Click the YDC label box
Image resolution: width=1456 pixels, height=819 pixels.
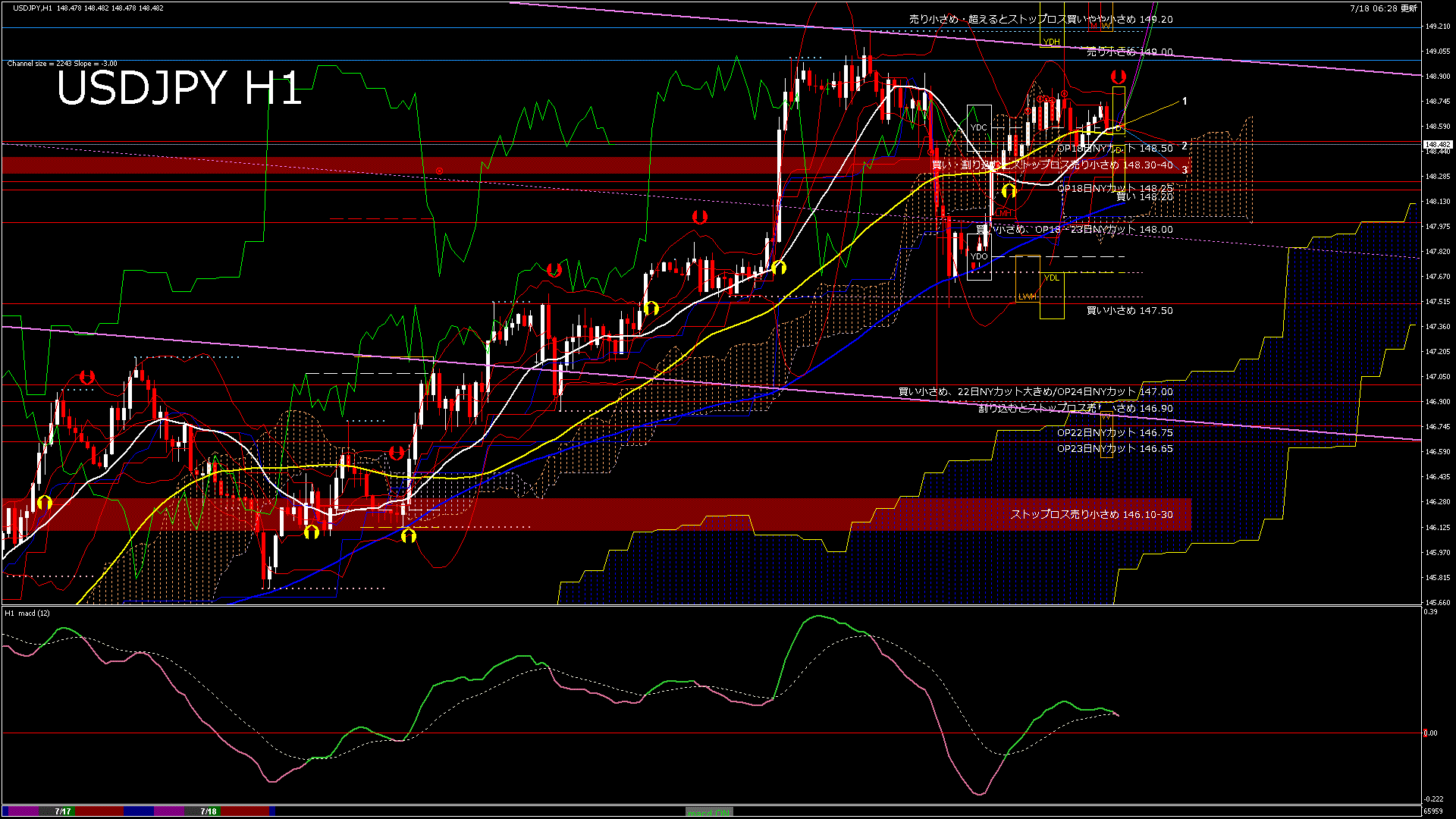click(979, 127)
